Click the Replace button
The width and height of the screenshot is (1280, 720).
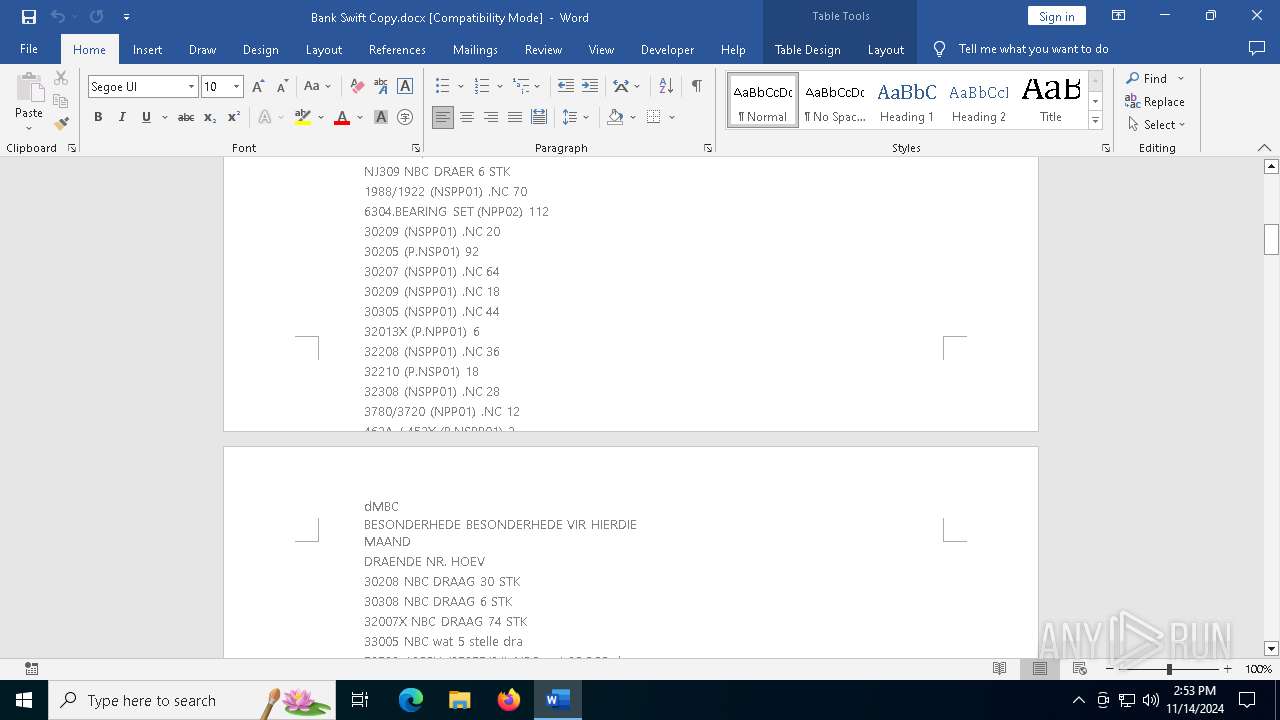click(1155, 102)
